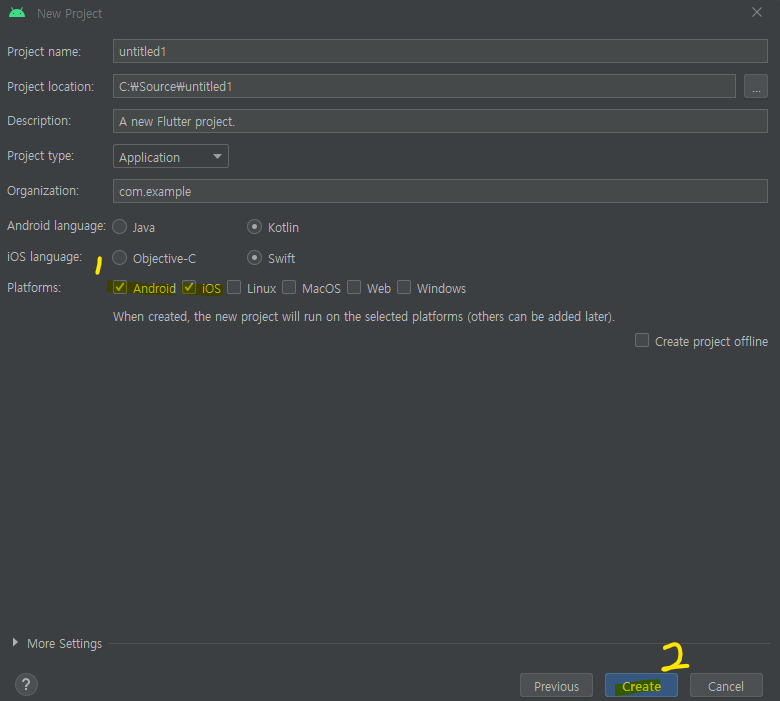
Task: Click the 'Platforms:' label
Action: 34,288
